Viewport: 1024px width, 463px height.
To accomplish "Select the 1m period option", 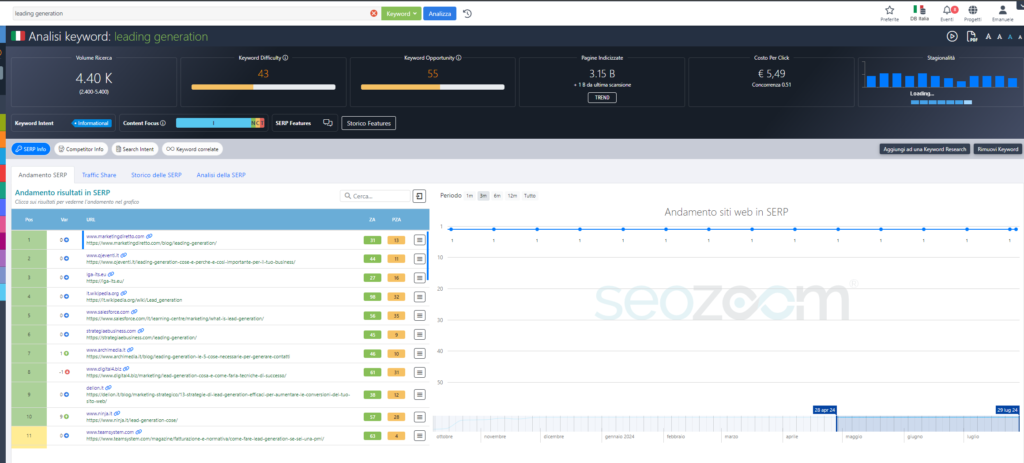I will (469, 195).
